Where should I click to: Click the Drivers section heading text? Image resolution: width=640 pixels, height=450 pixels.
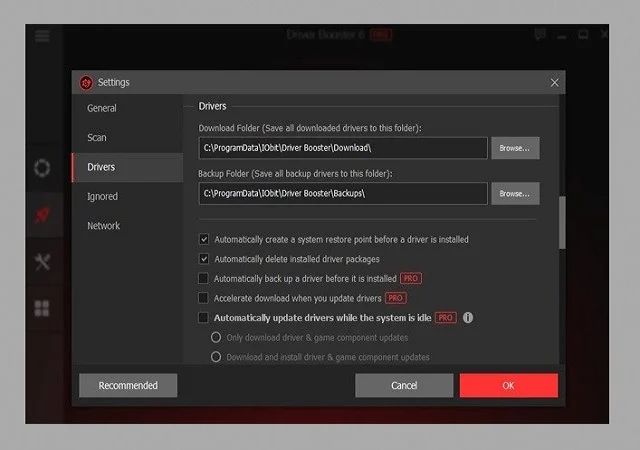tap(212, 106)
